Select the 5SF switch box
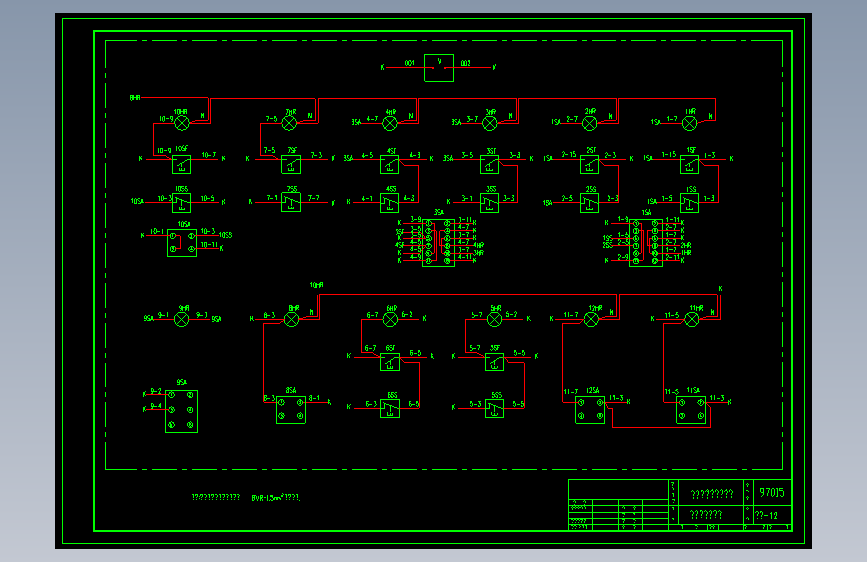Viewport: 867px width, 562px height. [x=494, y=362]
